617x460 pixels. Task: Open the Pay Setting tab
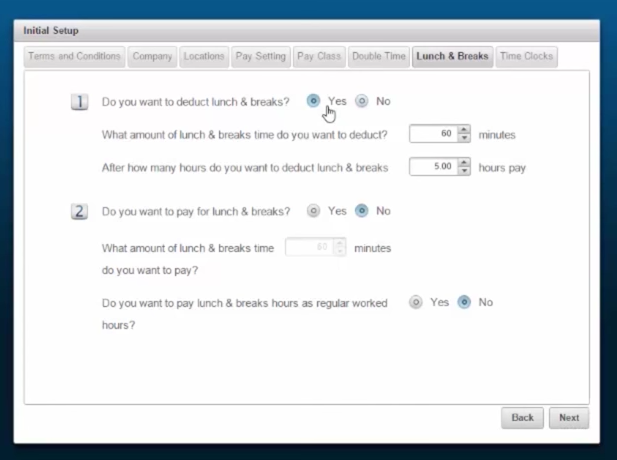click(260, 57)
